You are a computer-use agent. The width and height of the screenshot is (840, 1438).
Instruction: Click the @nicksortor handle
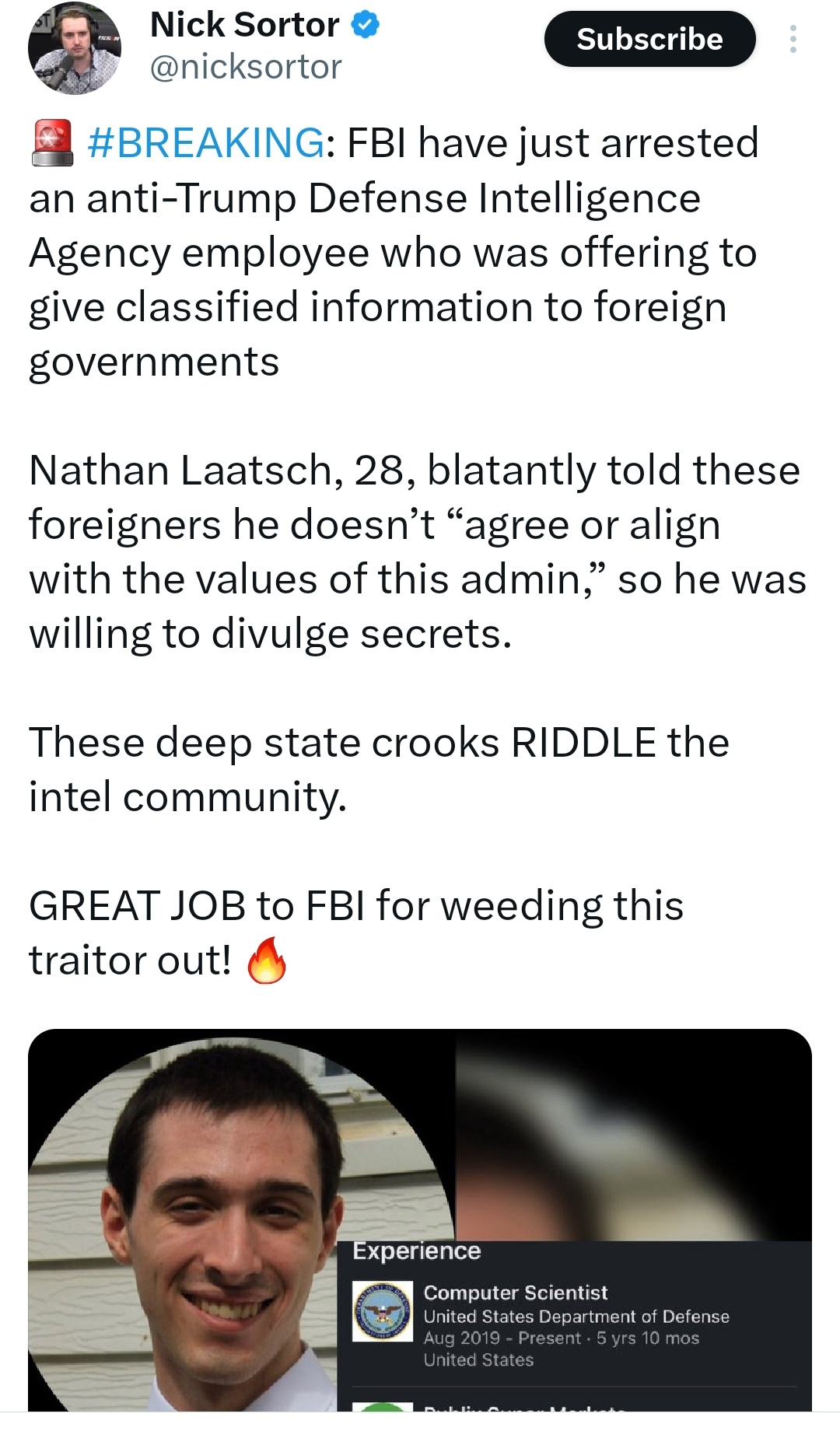click(245, 68)
